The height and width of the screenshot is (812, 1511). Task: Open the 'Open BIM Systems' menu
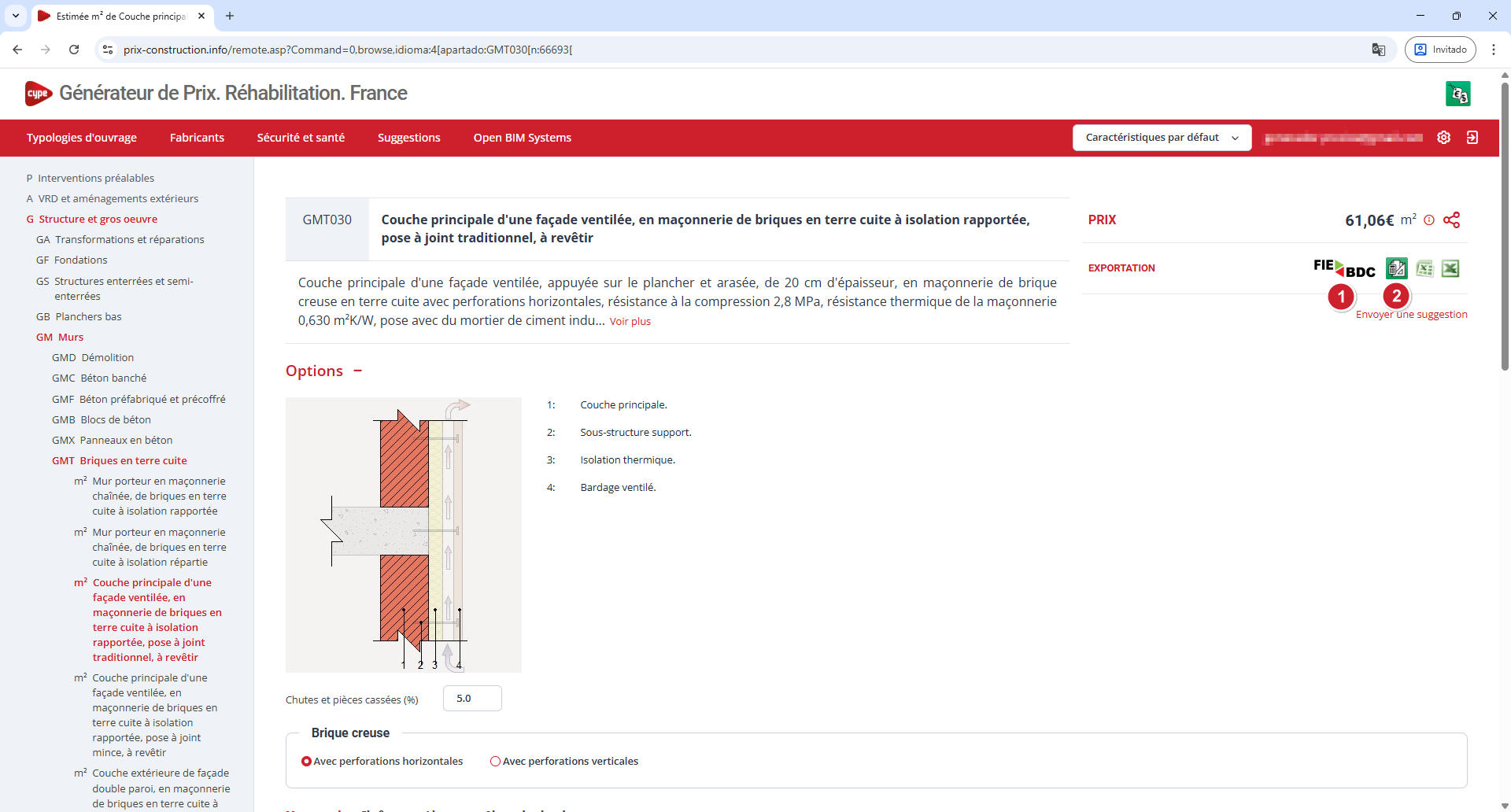click(x=522, y=138)
